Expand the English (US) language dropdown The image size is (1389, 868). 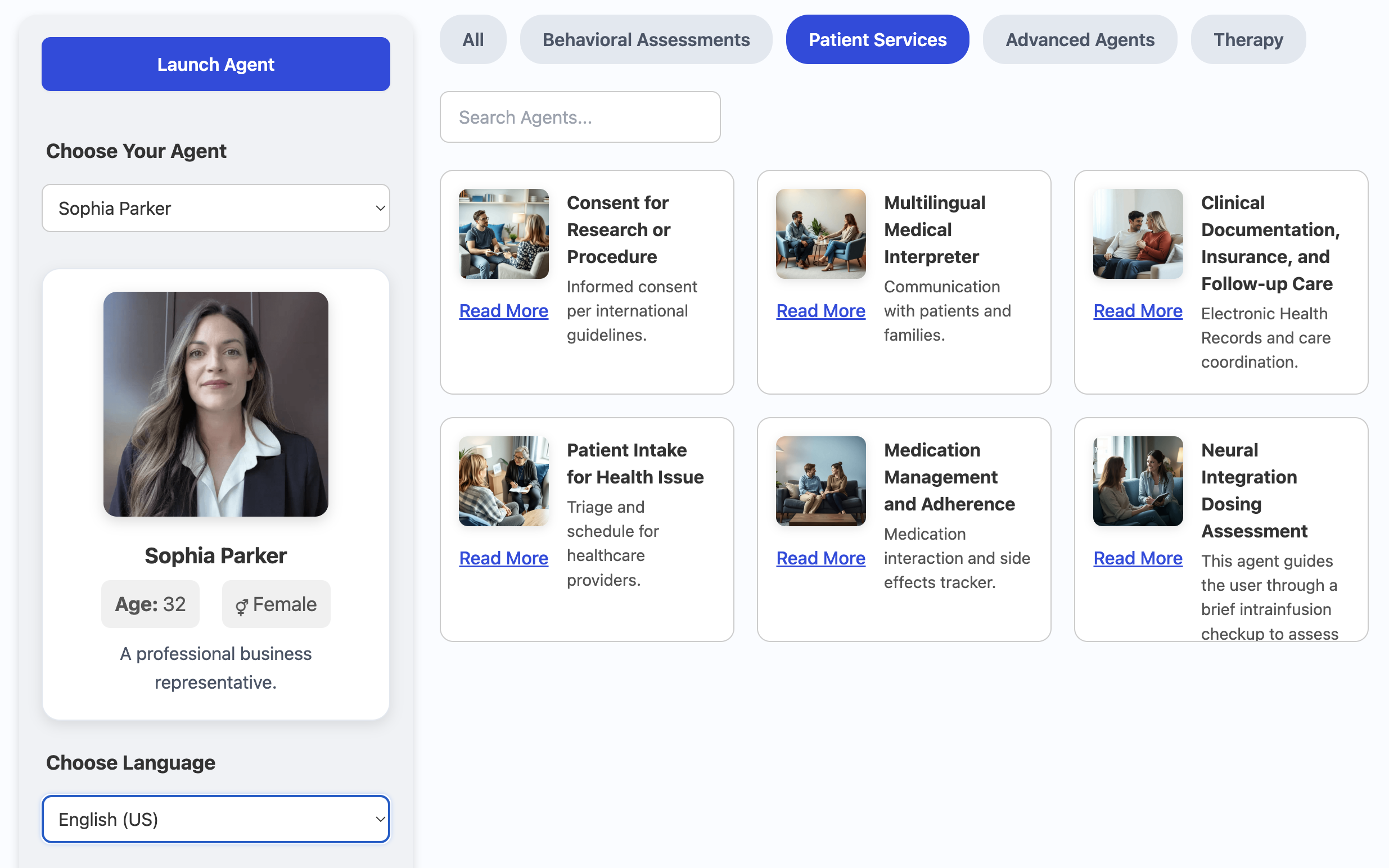click(215, 819)
